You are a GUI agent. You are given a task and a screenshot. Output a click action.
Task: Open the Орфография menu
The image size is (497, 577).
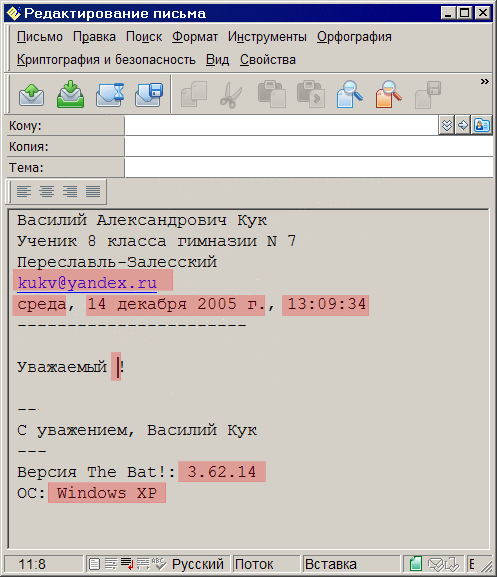[354, 37]
